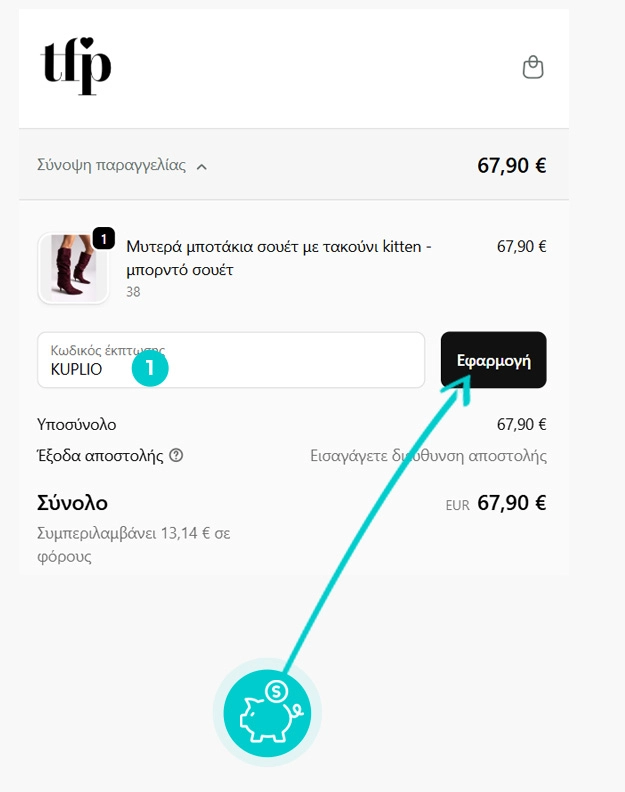625x792 pixels.
Task: Click the black quantity badge on the boot image
Action: point(104,237)
